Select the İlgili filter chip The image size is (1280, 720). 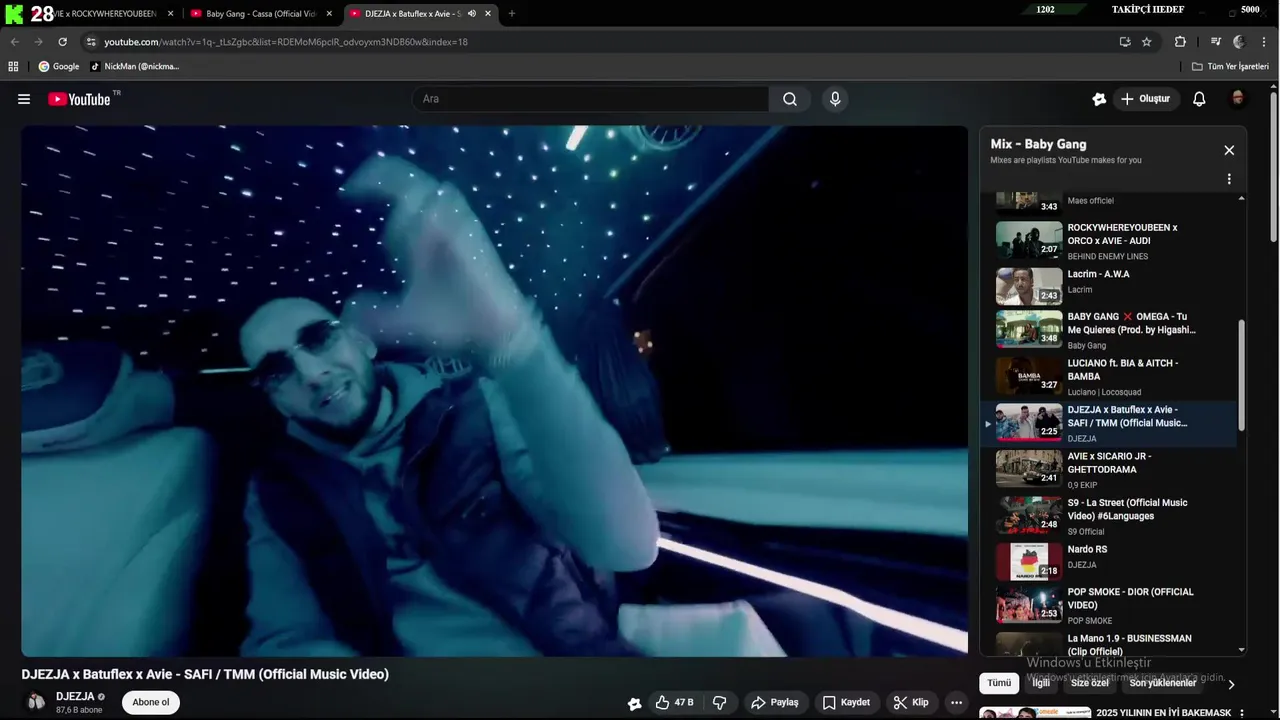coord(1041,683)
